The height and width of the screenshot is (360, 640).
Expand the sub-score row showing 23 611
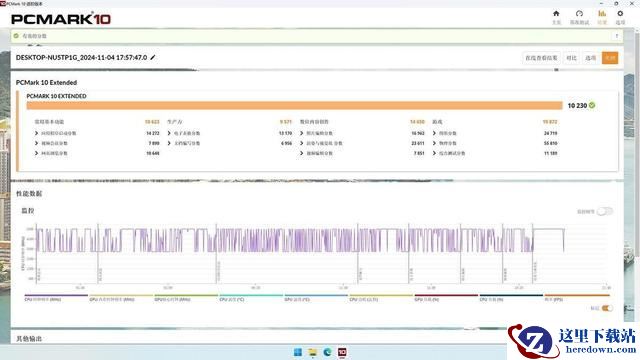(362, 143)
